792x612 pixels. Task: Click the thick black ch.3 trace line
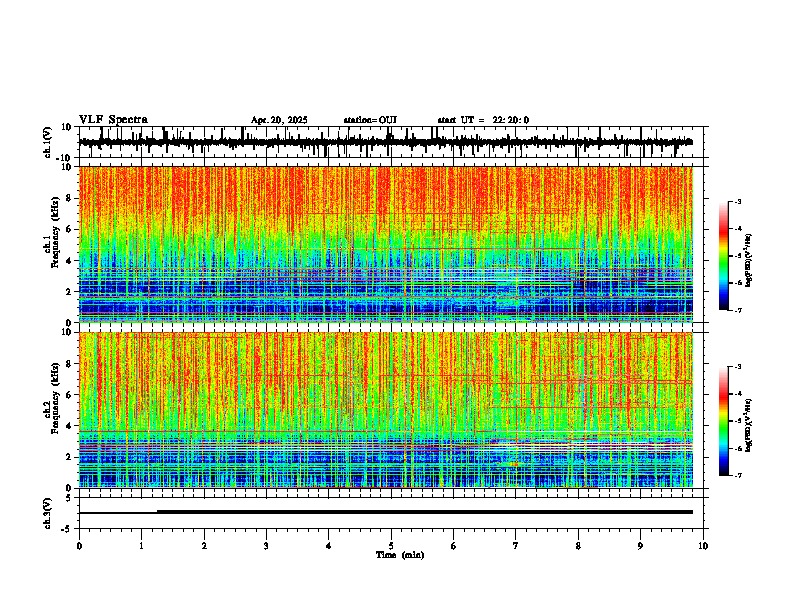(424, 512)
